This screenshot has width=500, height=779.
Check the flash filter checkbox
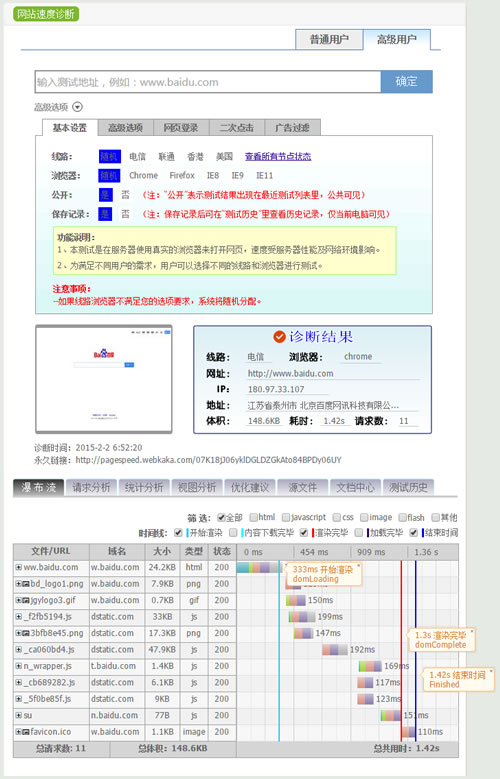(403, 518)
